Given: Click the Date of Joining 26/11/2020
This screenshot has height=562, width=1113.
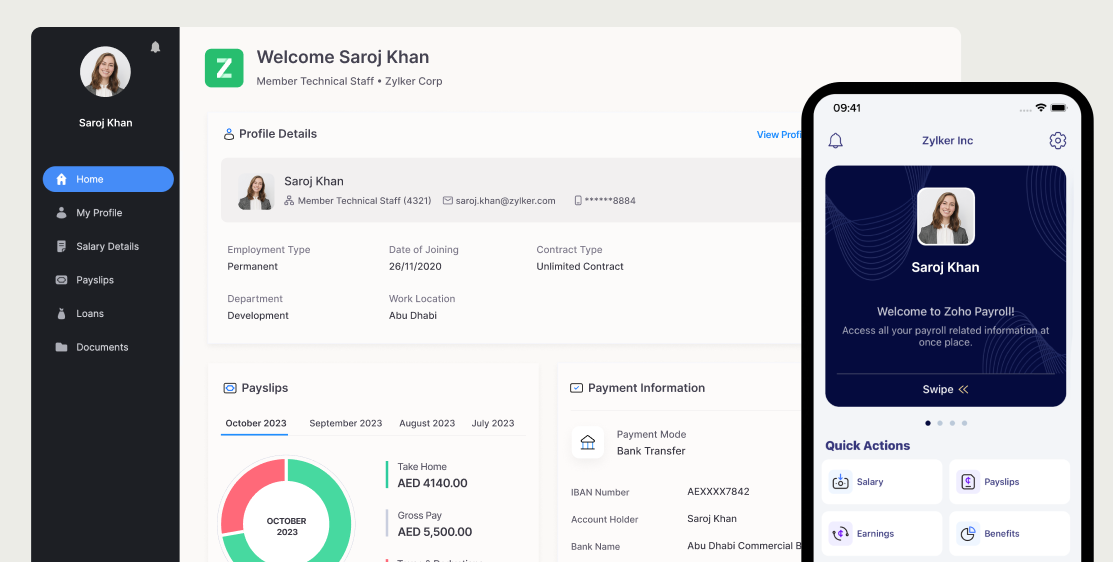Looking at the screenshot, I should click(415, 267).
